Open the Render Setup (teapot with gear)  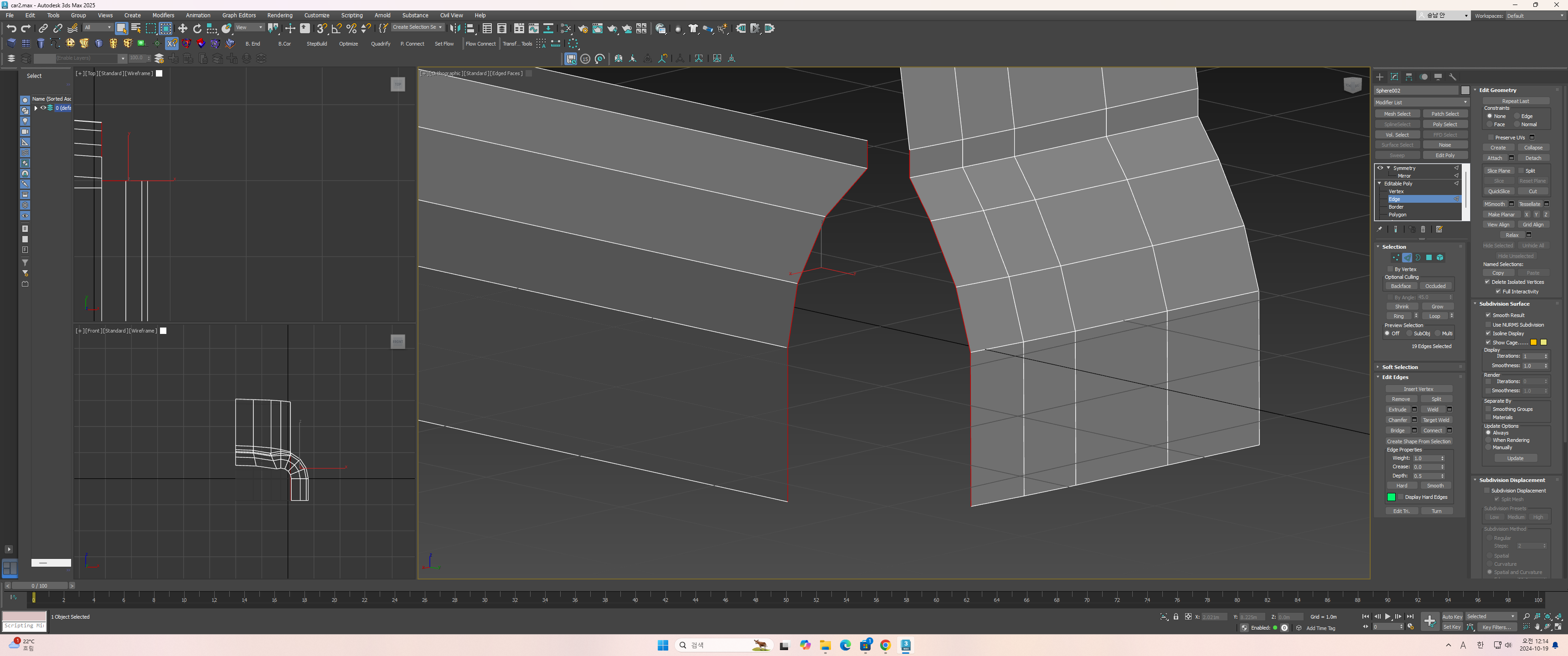click(x=583, y=29)
